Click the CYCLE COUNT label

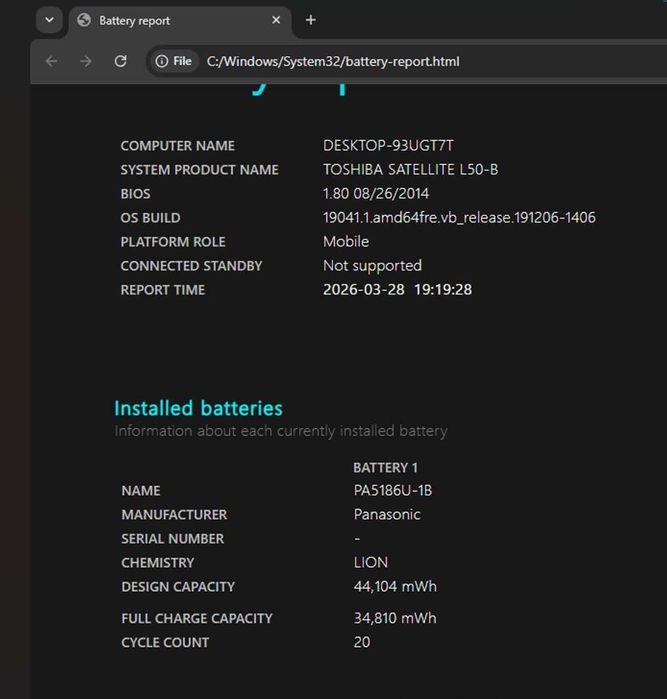[165, 643]
